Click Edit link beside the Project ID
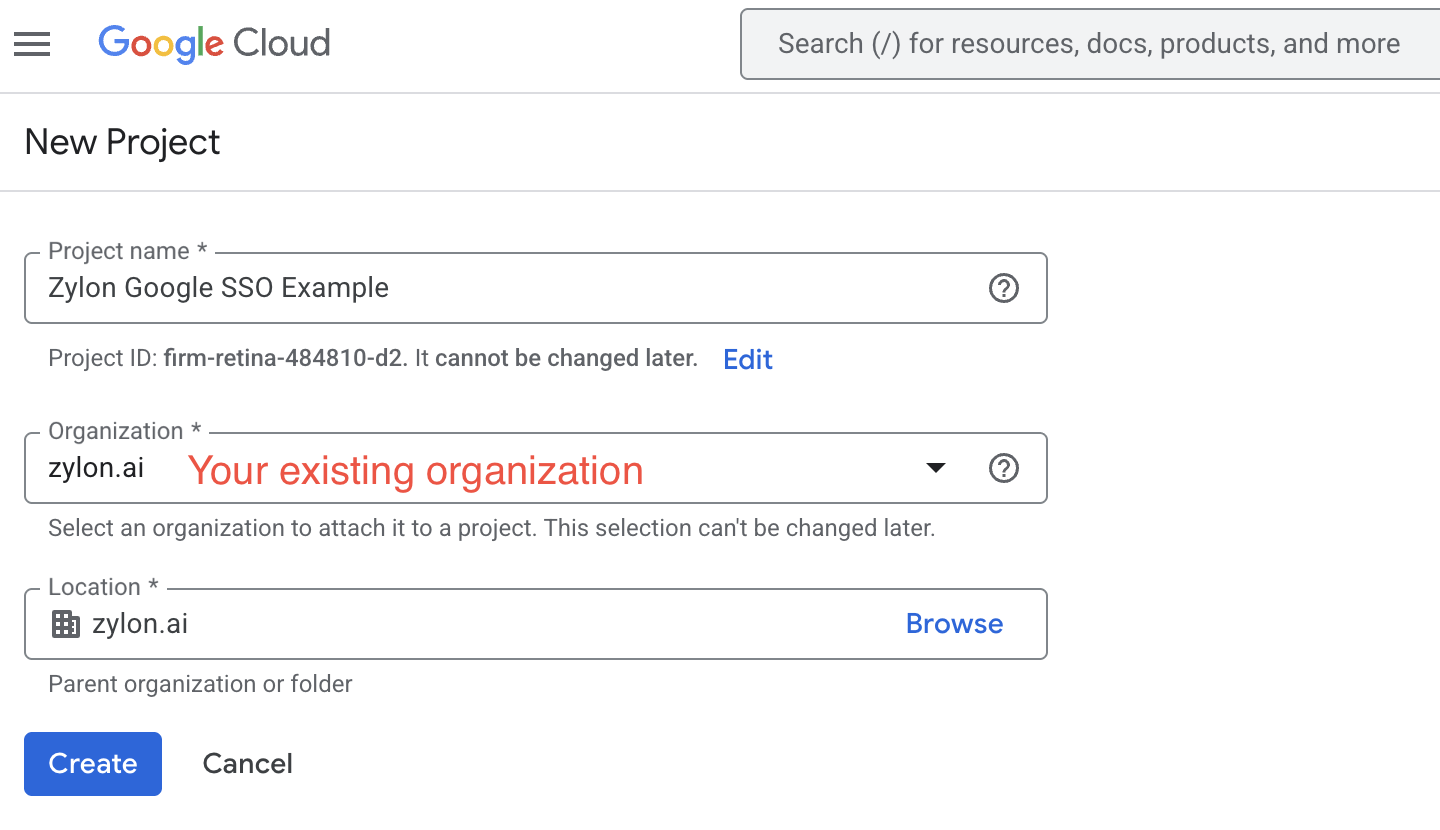 748,360
